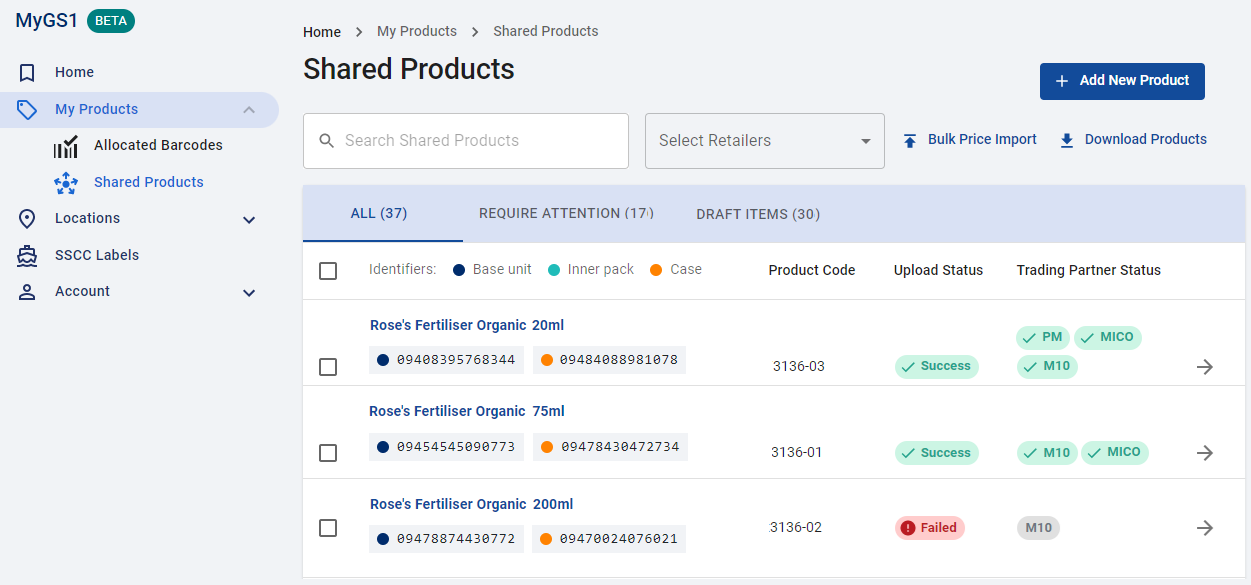1251x585 pixels.
Task: Go to My Products in the breadcrumb
Action: click(x=417, y=32)
